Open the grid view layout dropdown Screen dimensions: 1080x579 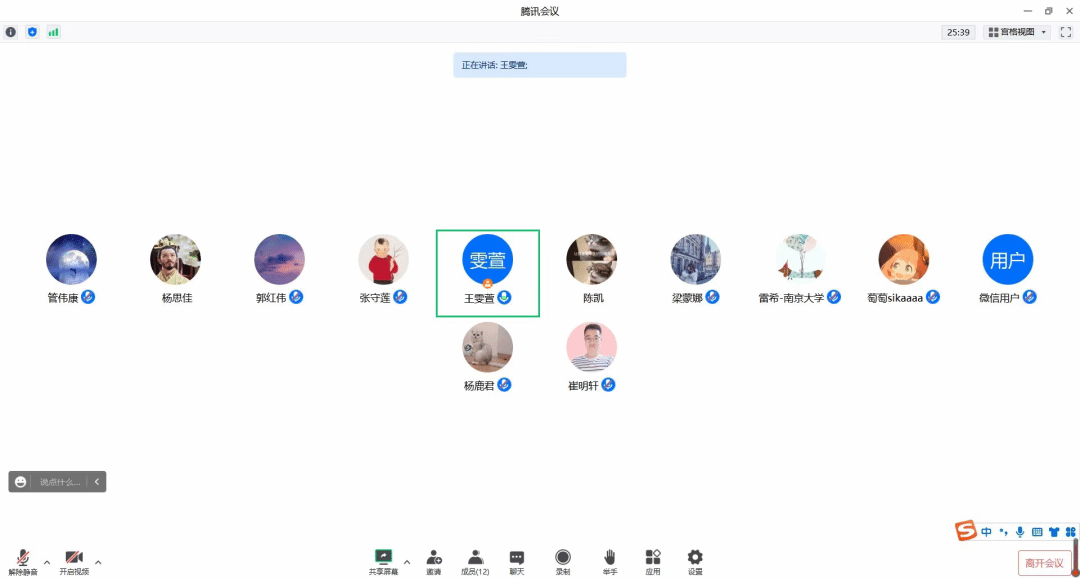1017,32
